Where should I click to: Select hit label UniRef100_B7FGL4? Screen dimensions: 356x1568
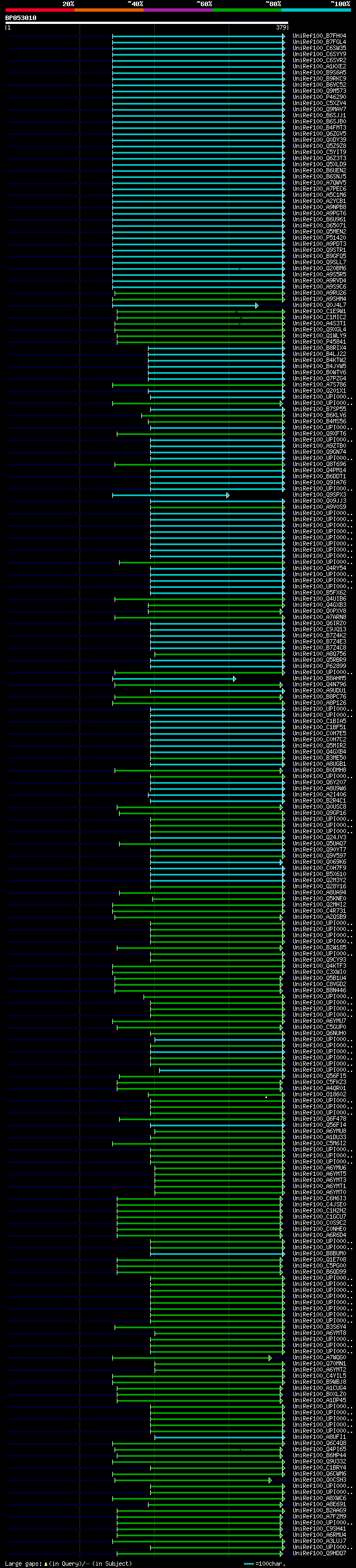(x=319, y=42)
